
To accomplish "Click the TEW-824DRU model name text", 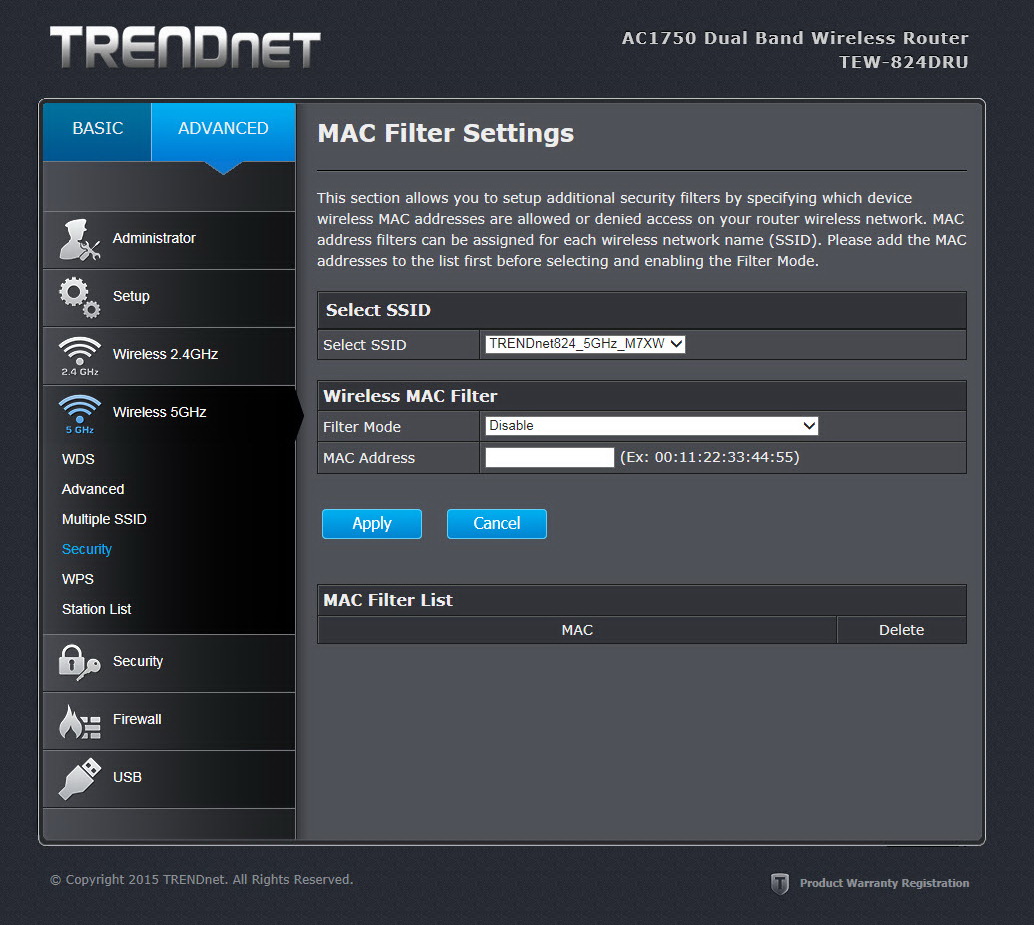I will (903, 62).
